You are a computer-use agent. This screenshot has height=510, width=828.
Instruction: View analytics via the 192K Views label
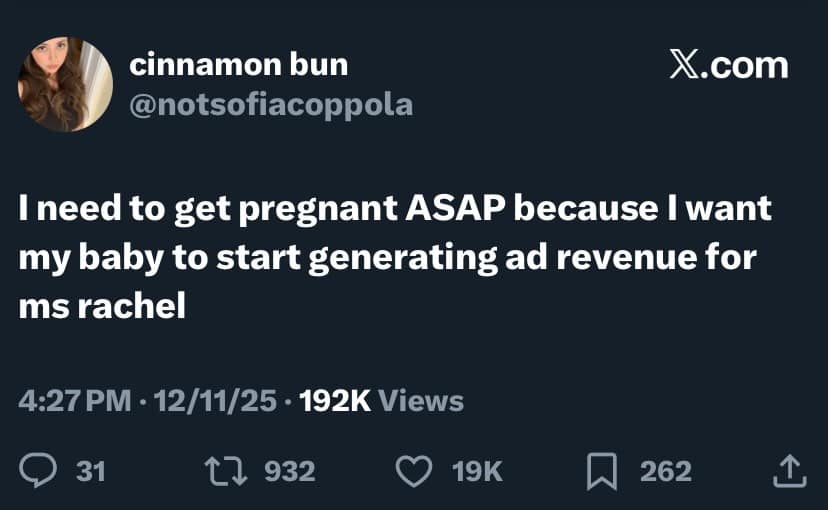click(381, 401)
